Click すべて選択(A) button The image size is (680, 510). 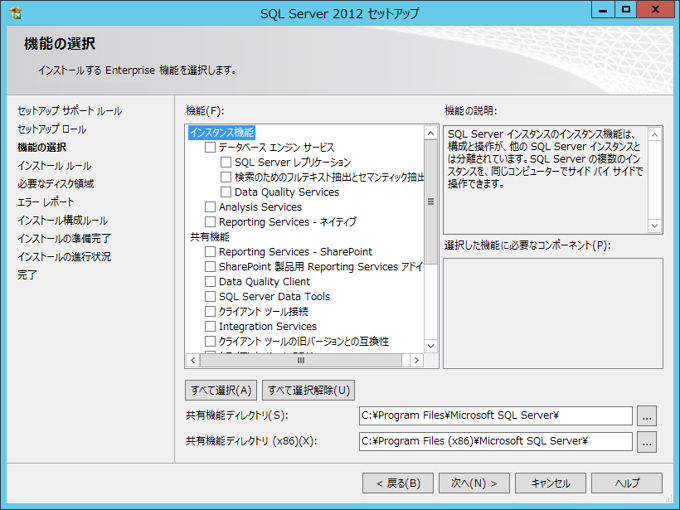click(x=221, y=390)
